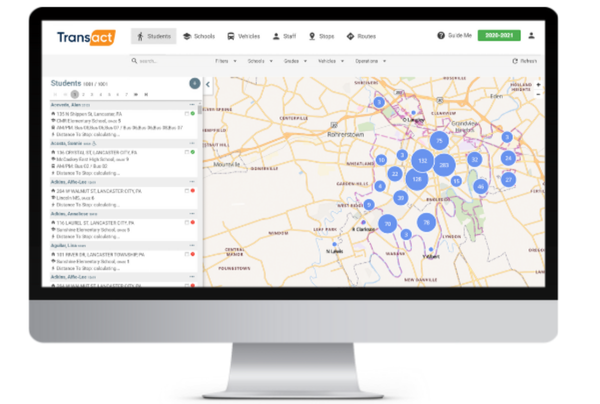This screenshot has width=600, height=404.
Task: Click the round add student button
Action: pos(195,83)
